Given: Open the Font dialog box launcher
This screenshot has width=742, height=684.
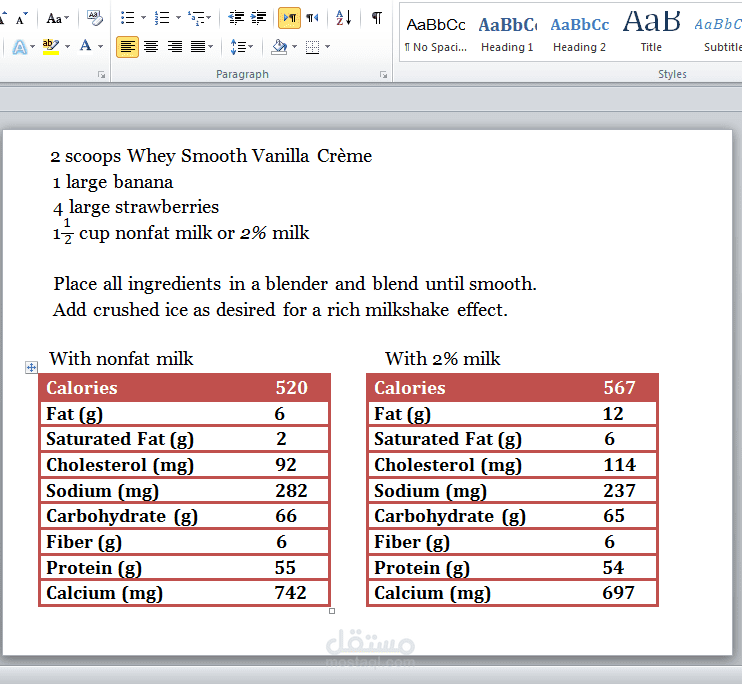Looking at the screenshot, I should point(101,75).
